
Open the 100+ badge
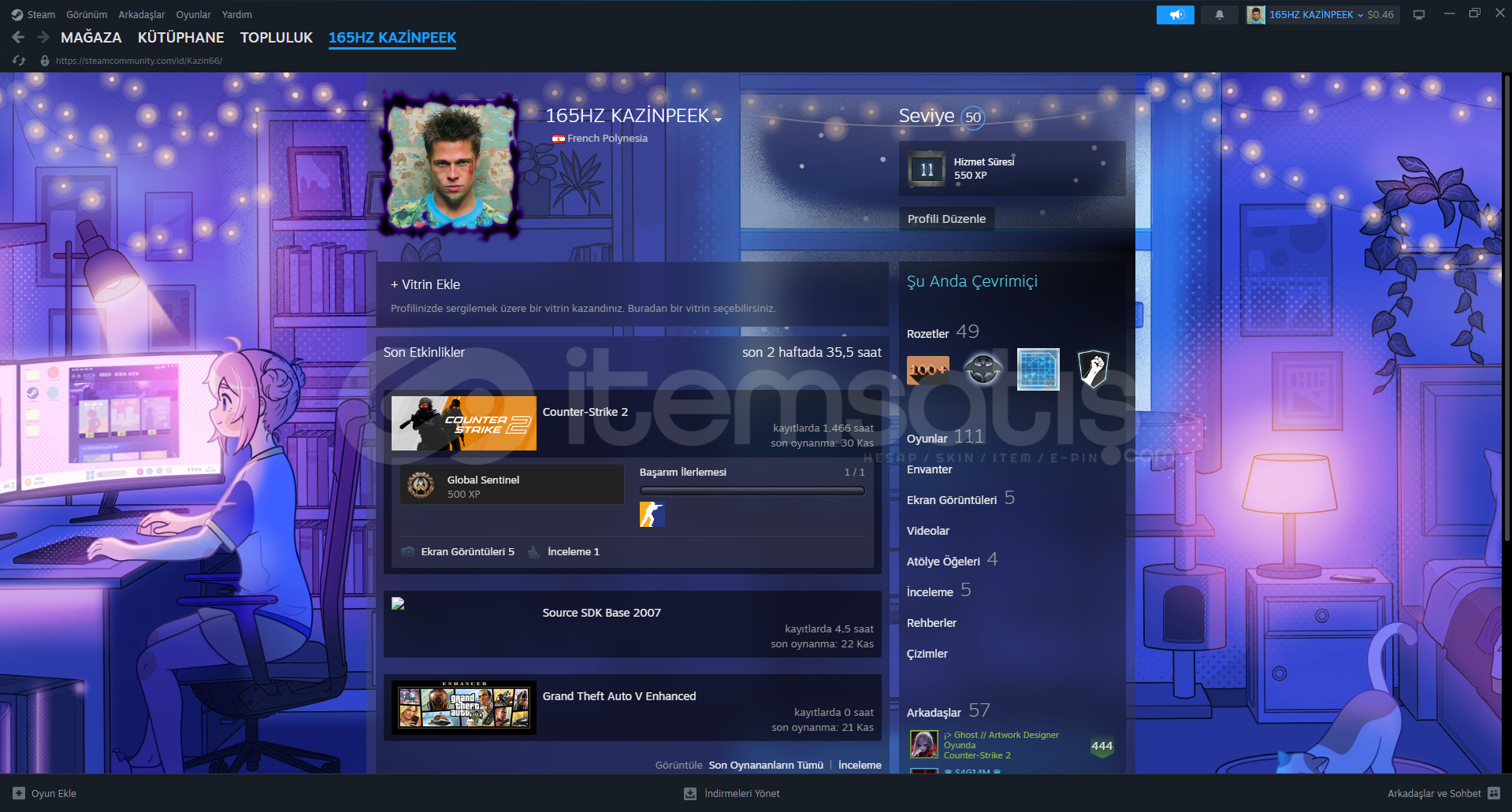point(928,369)
